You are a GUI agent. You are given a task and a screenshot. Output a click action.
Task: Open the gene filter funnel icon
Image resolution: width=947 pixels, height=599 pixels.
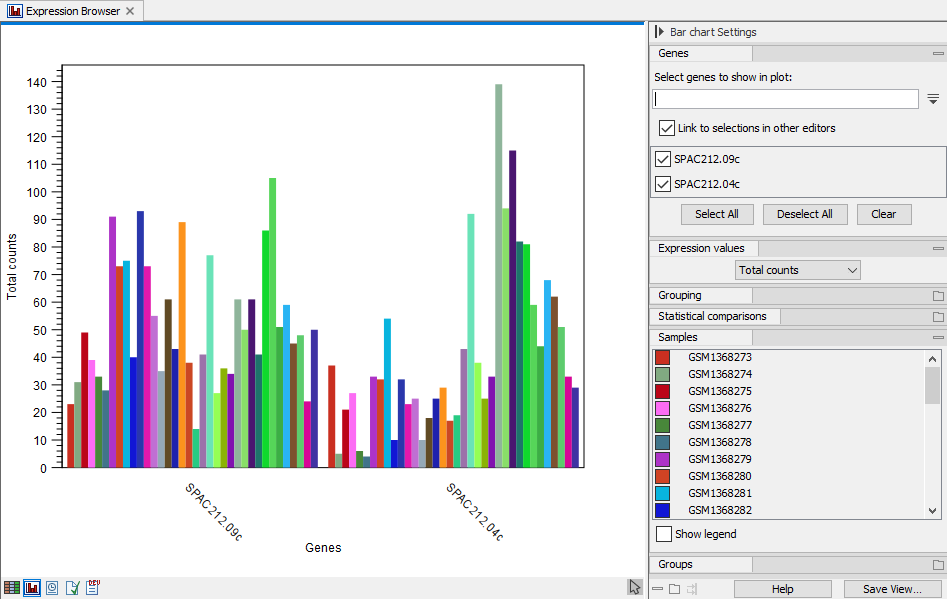pyautogui.click(x=933, y=98)
